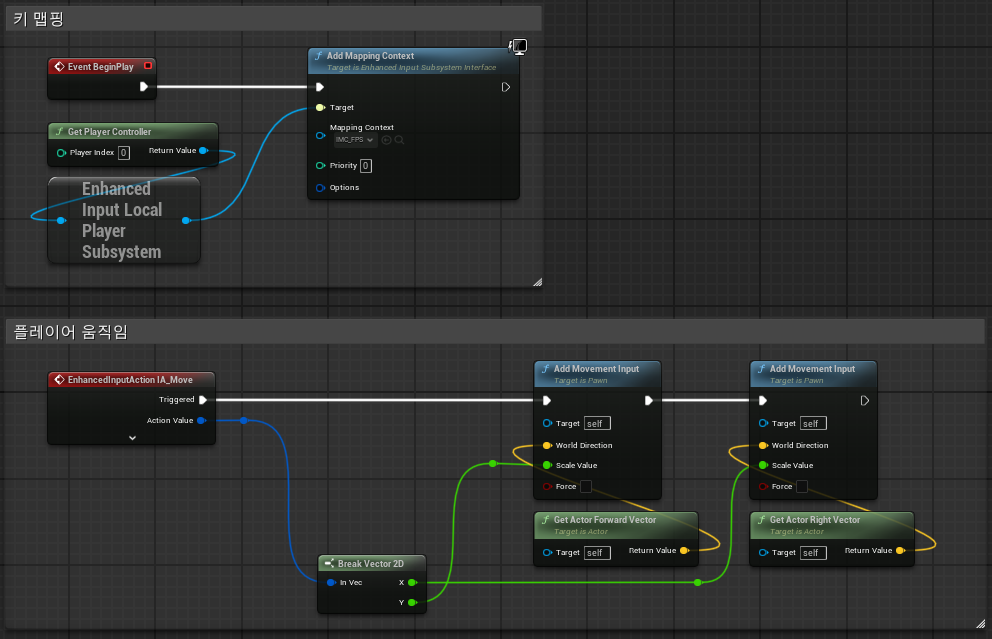The image size is (992, 639).
Task: Click Add Mapping Context output exec pin
Action: click(505, 87)
